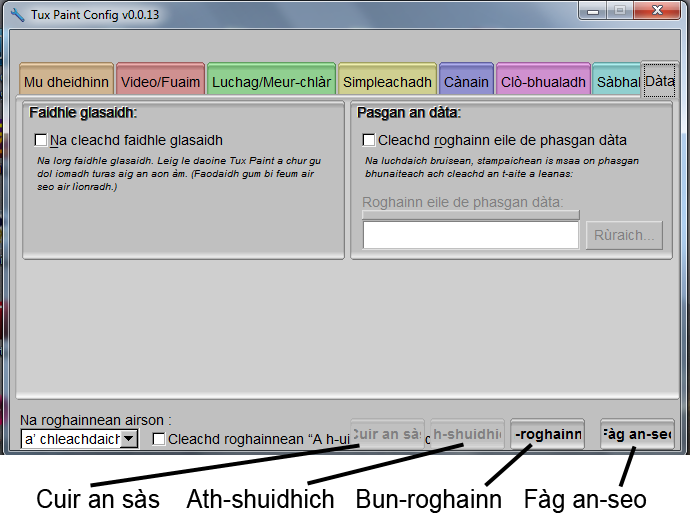Switch to the Video/Fuaim tab
The width and height of the screenshot is (690, 513).
[x=160, y=82]
